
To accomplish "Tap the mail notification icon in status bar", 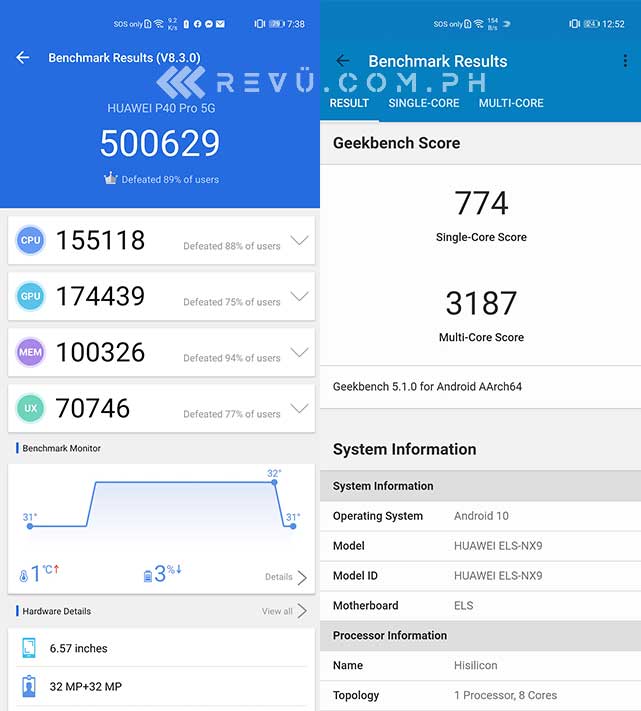I will point(220,24).
